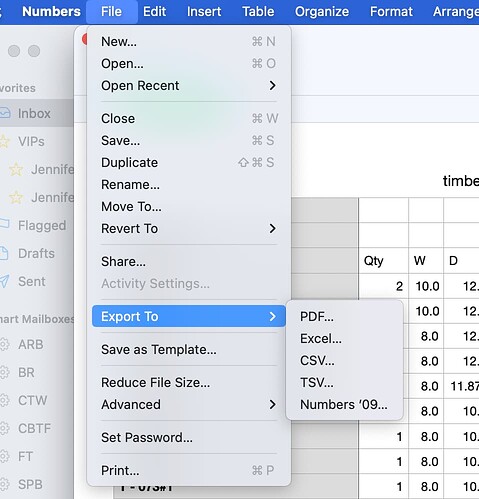Viewport: 479px width, 499px height.
Task: Open the Table menu
Action: coord(258,12)
